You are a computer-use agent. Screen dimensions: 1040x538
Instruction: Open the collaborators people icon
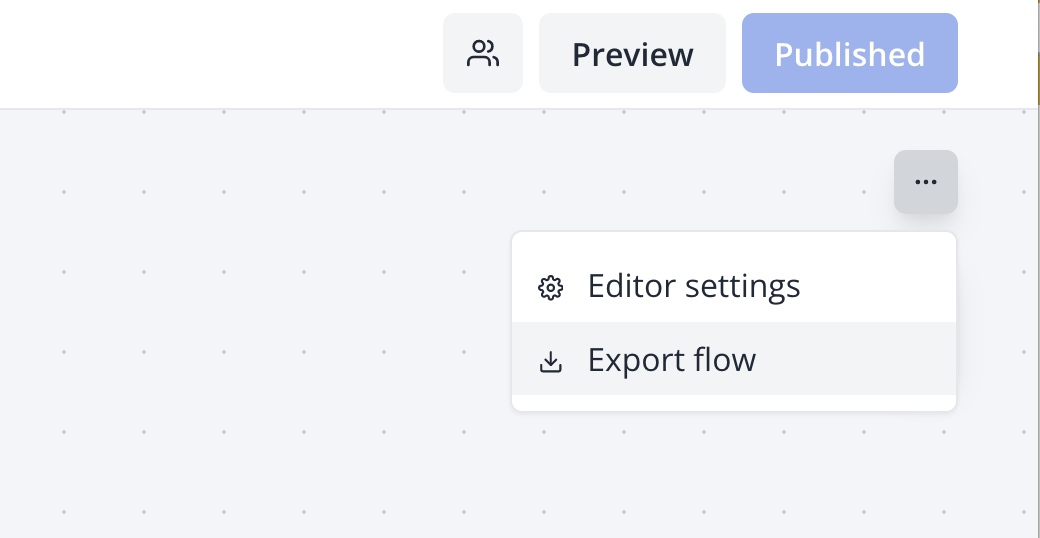483,53
